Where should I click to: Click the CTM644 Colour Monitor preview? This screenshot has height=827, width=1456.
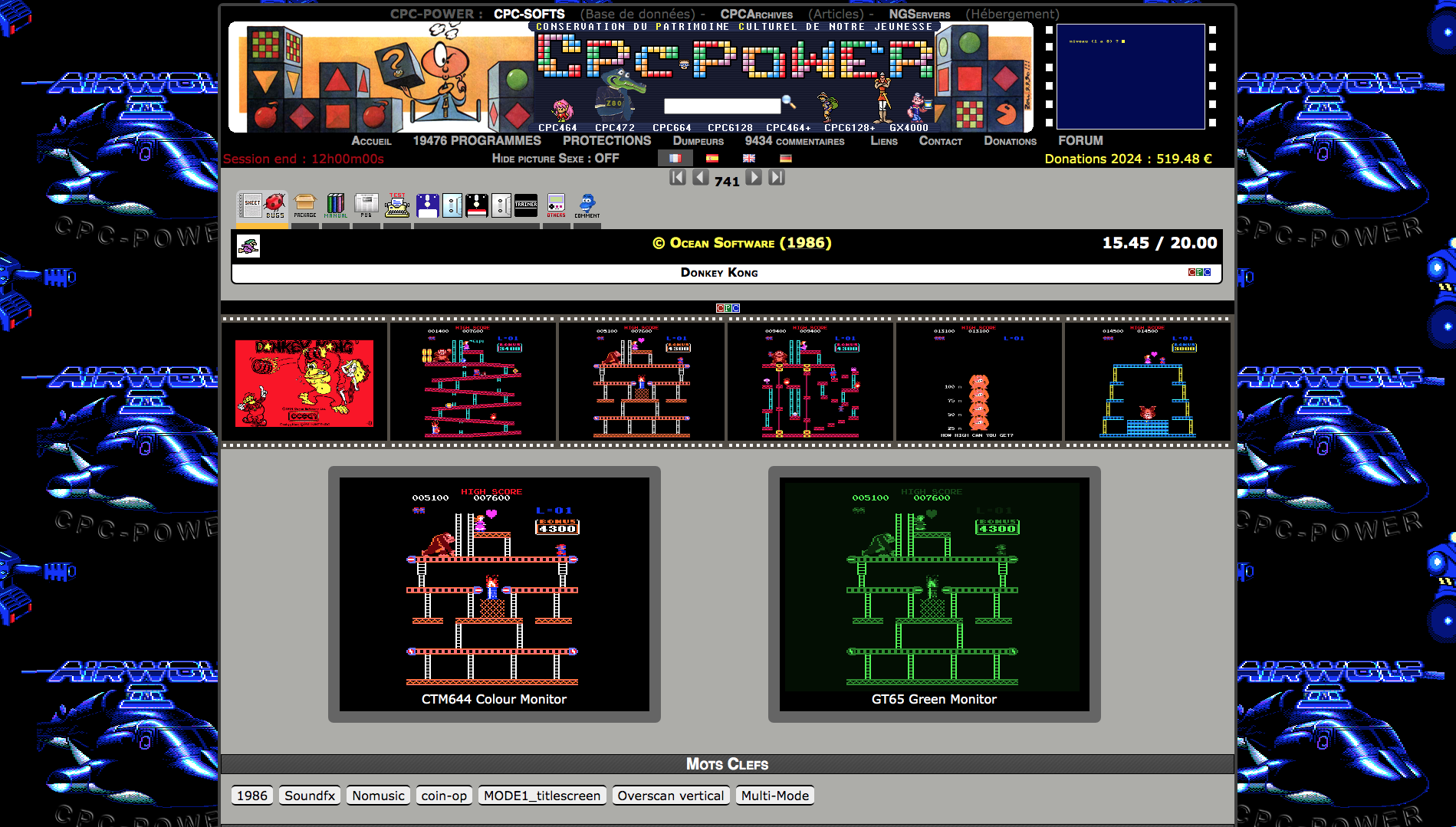(x=495, y=594)
